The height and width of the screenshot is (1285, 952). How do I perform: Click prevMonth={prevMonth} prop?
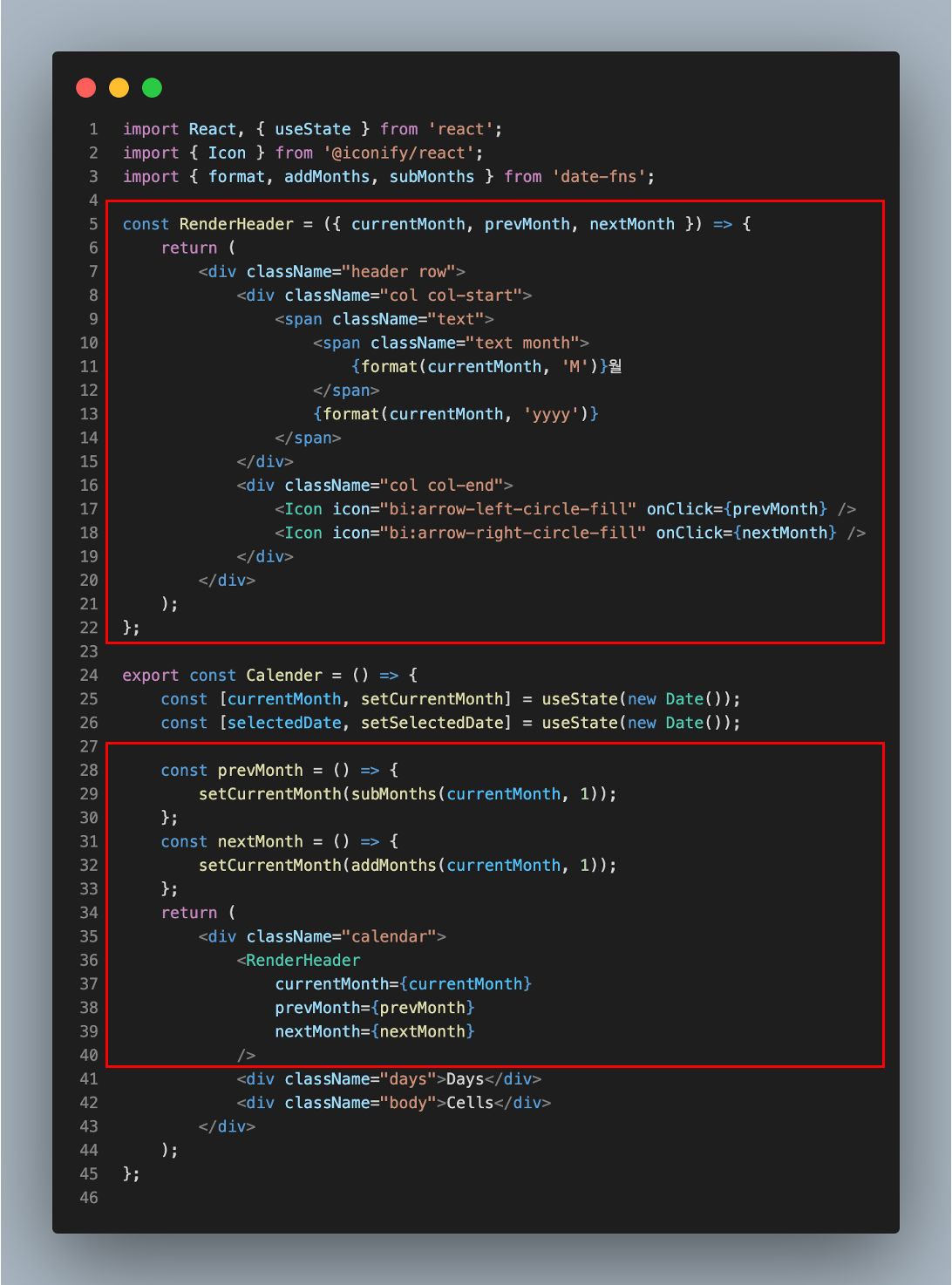pos(375,1008)
